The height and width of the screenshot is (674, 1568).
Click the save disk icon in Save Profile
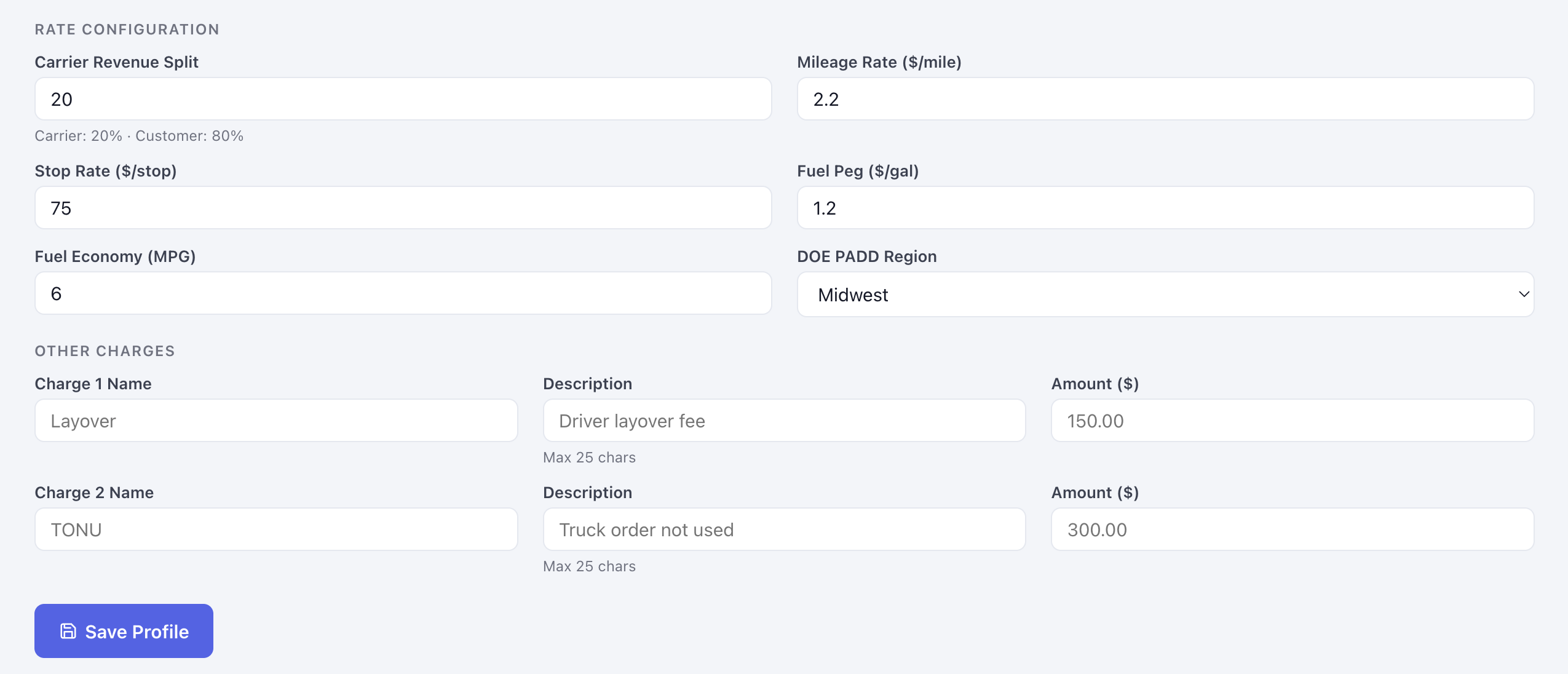point(68,631)
